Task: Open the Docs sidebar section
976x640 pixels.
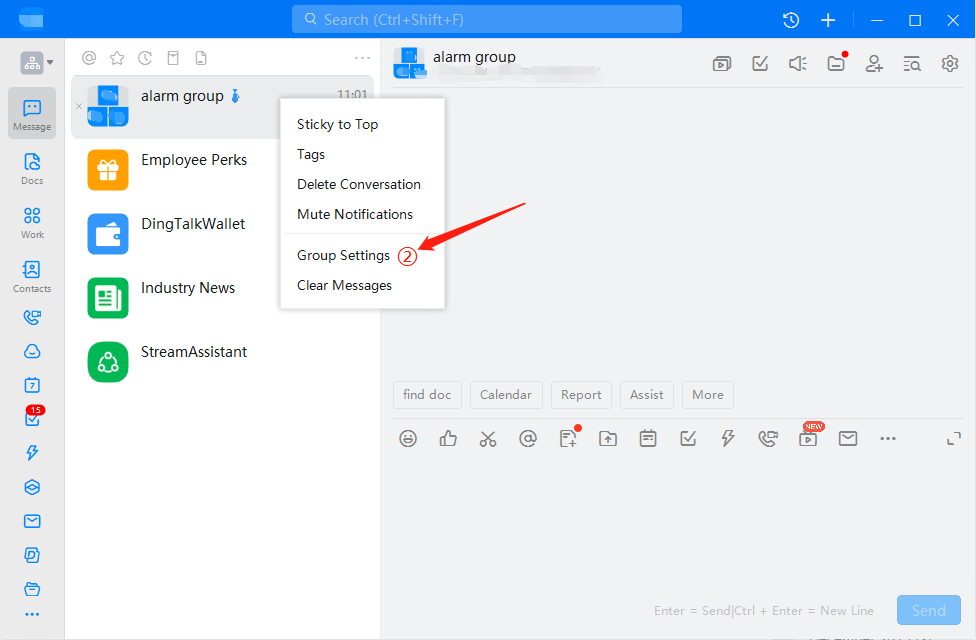Action: click(32, 168)
